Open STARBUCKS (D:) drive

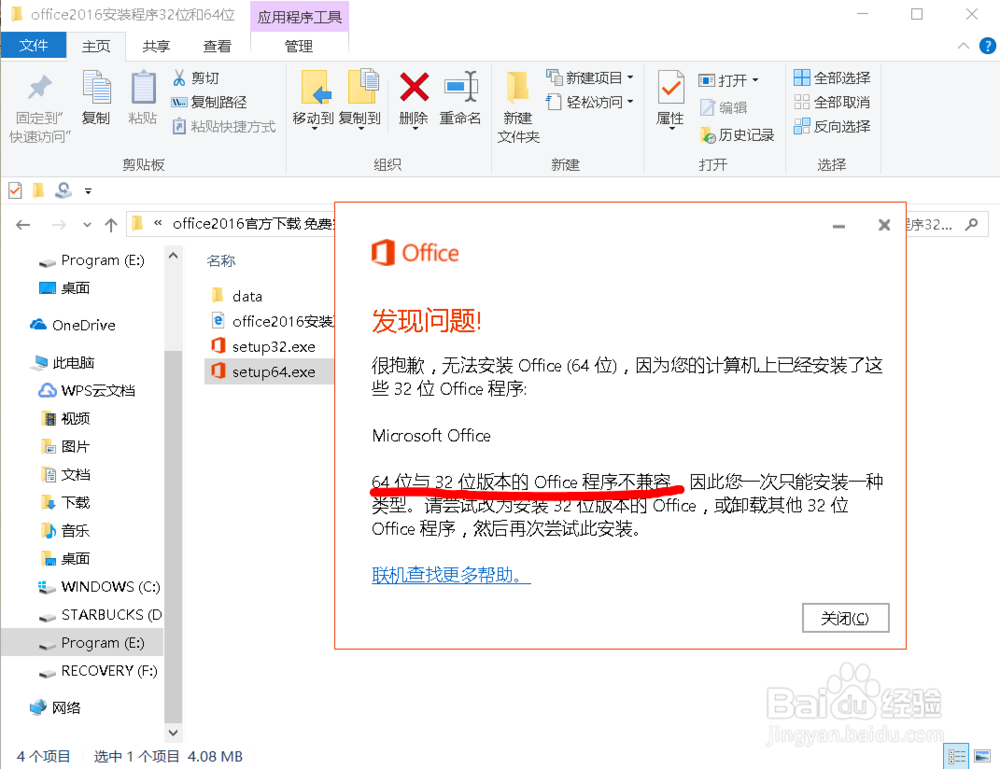tap(100, 615)
